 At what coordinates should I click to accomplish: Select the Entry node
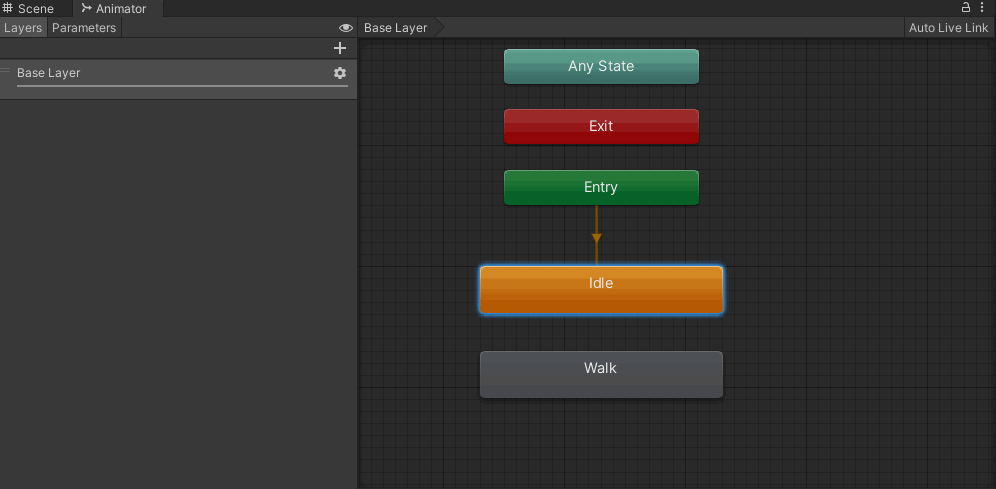click(601, 187)
